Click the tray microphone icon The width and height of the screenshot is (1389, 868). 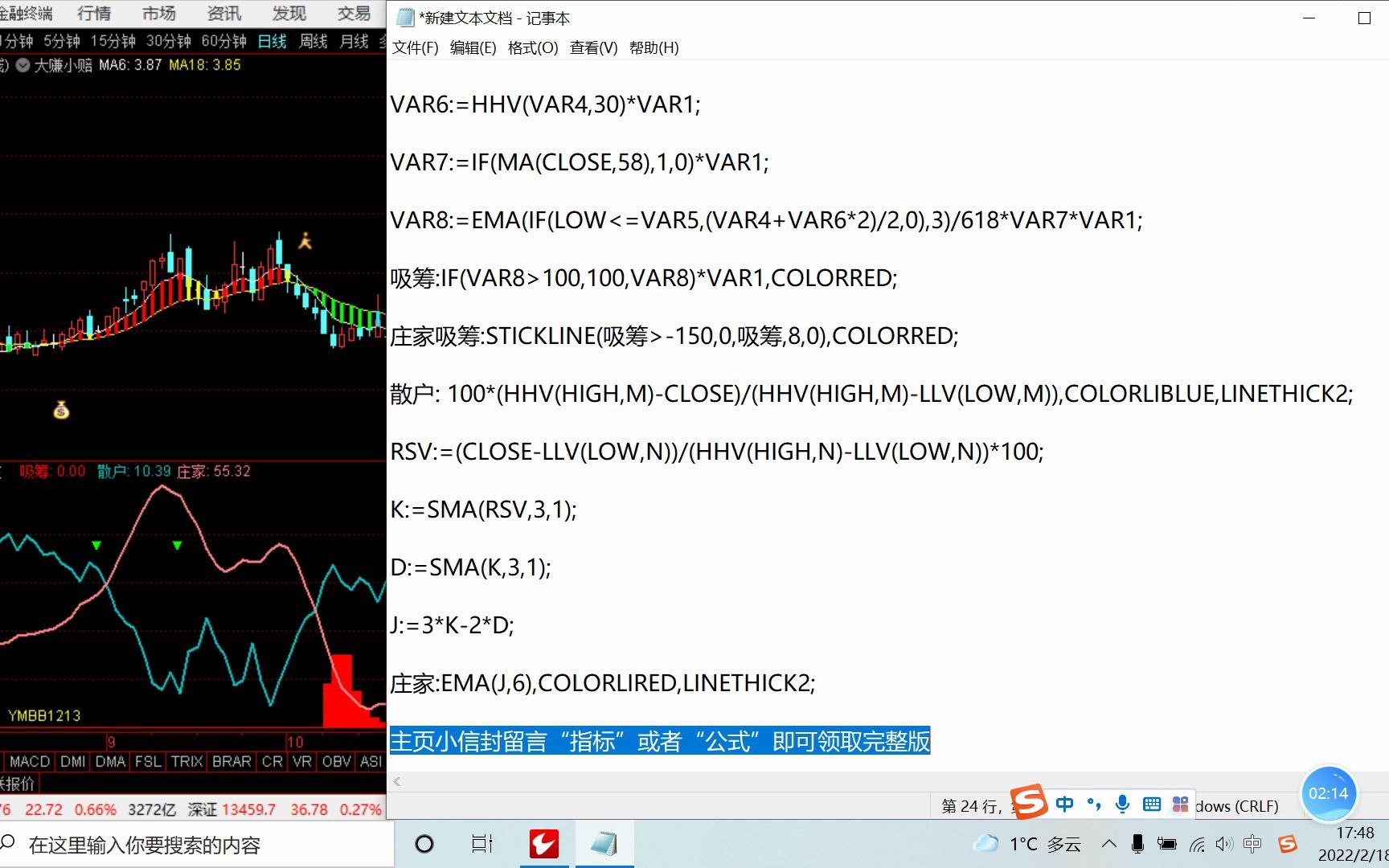point(1137,844)
